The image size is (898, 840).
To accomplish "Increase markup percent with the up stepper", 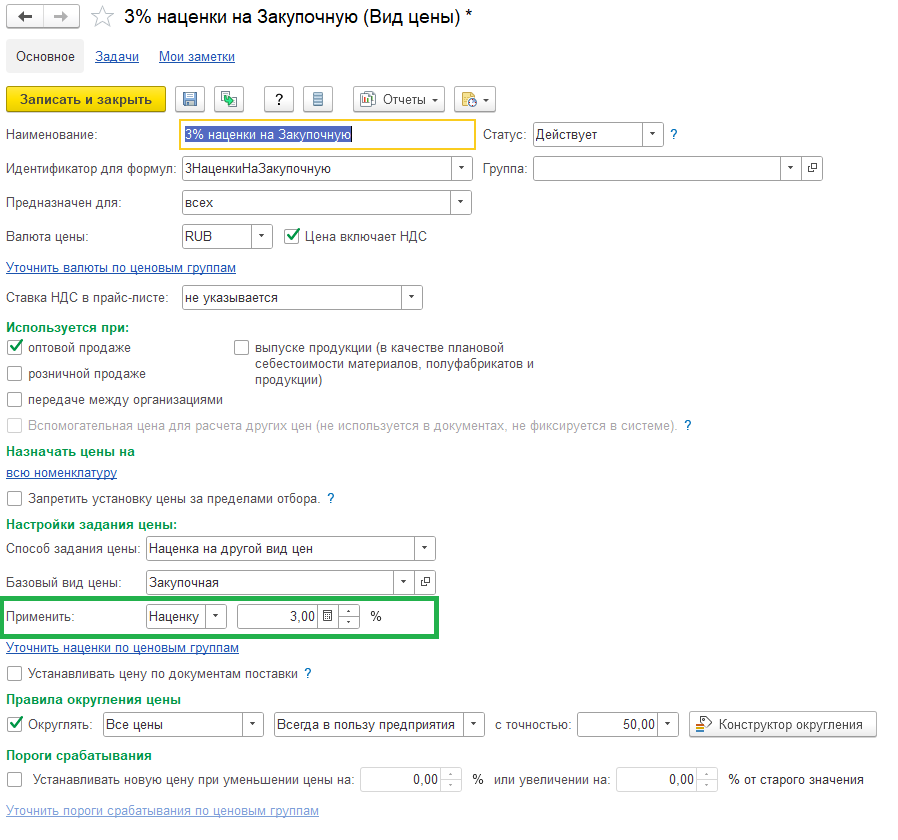I will (x=349, y=611).
